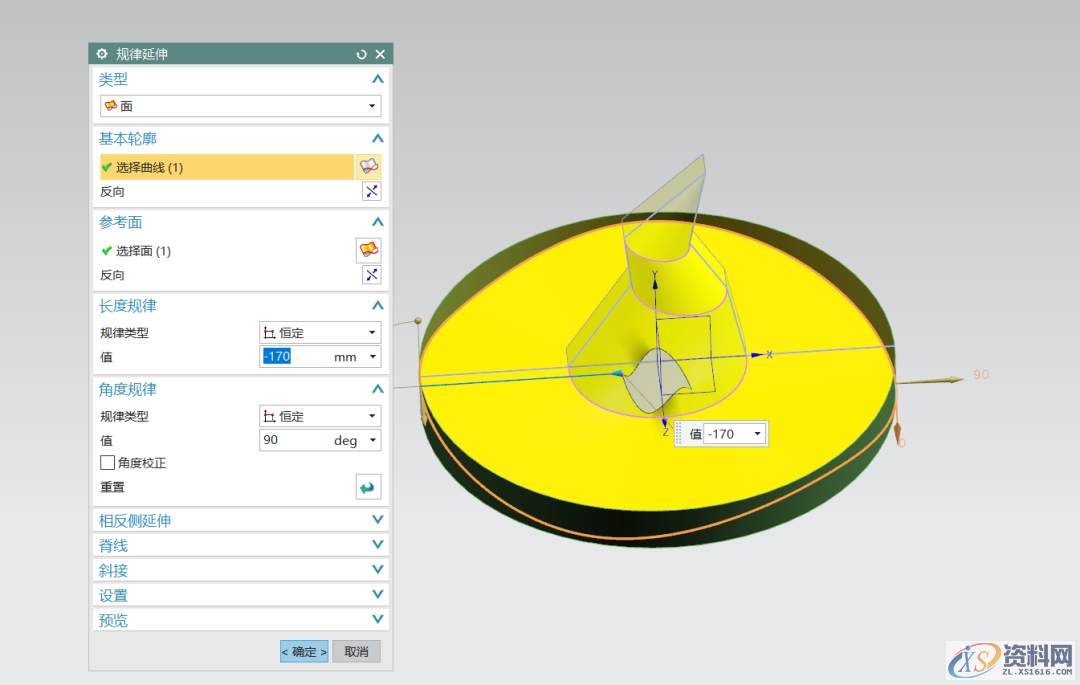Close the 规律延伸 dialog

pos(380,54)
